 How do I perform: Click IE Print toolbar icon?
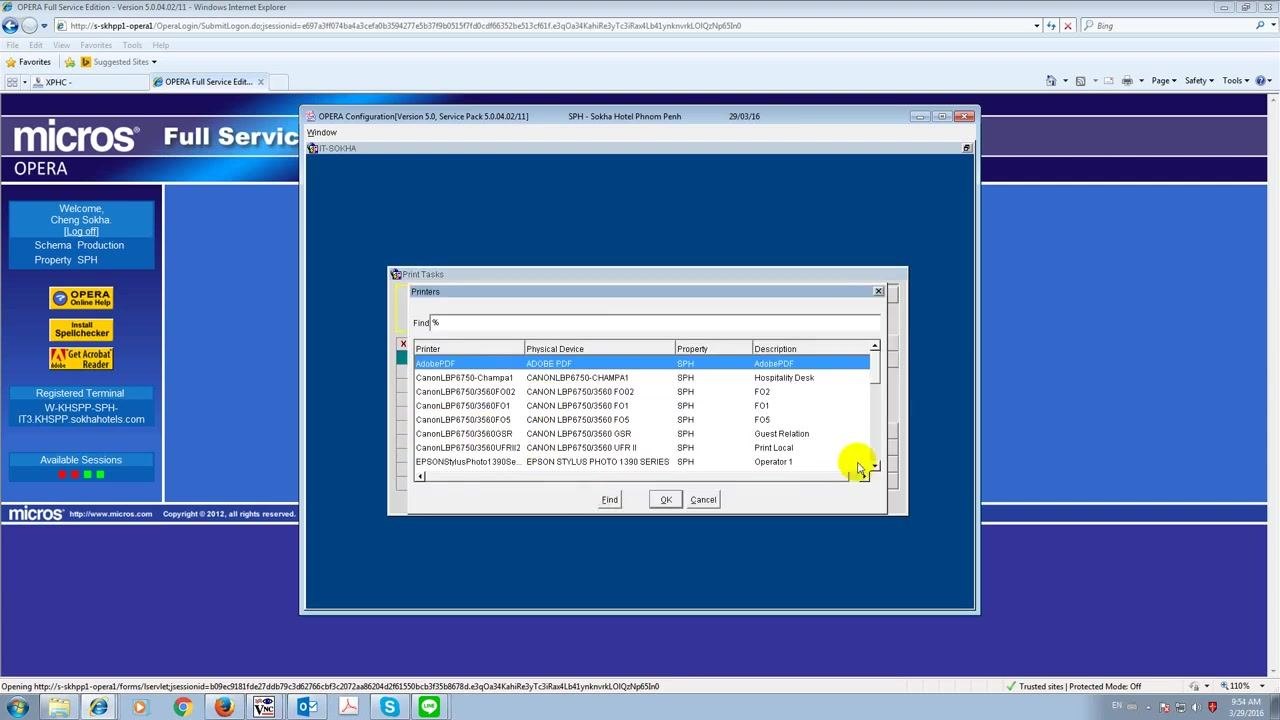tap(1127, 81)
